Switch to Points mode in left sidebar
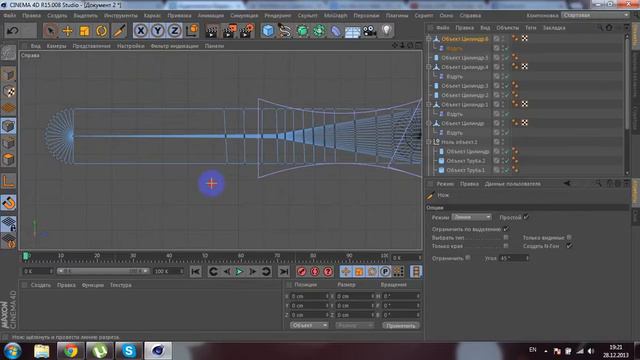This screenshot has width=640, height=360. click(x=9, y=126)
